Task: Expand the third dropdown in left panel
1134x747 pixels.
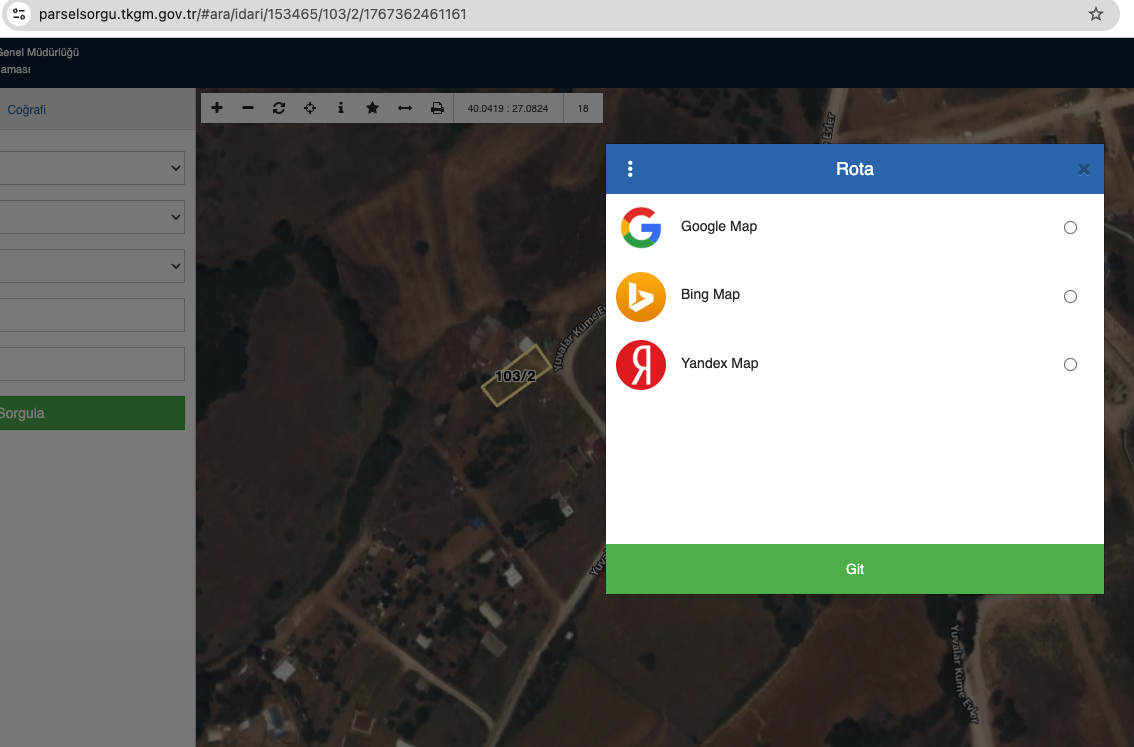Action: coord(92,266)
